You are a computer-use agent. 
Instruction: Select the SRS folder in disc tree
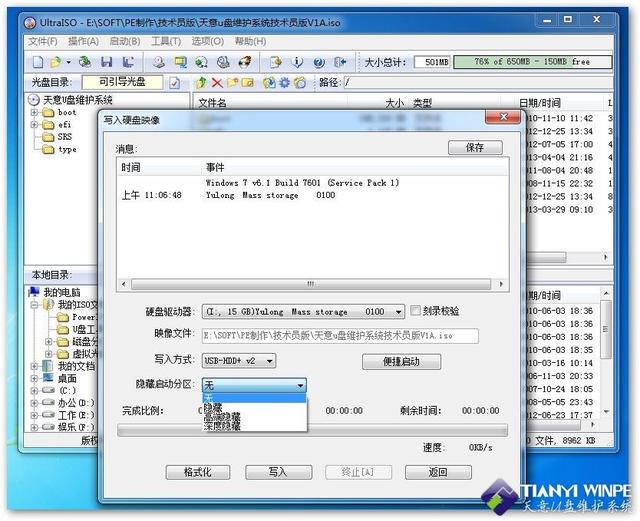pyautogui.click(x=64, y=137)
